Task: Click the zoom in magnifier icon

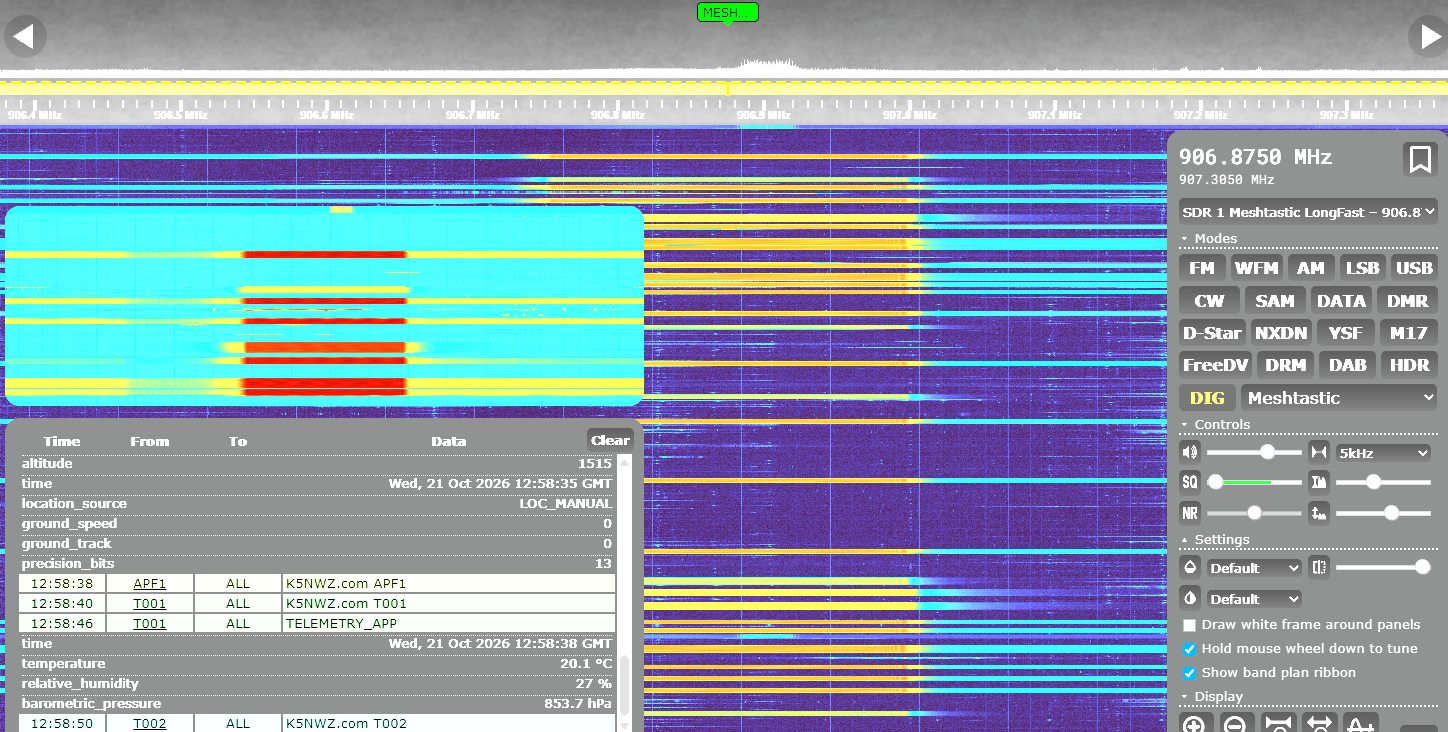Action: 1196,724
